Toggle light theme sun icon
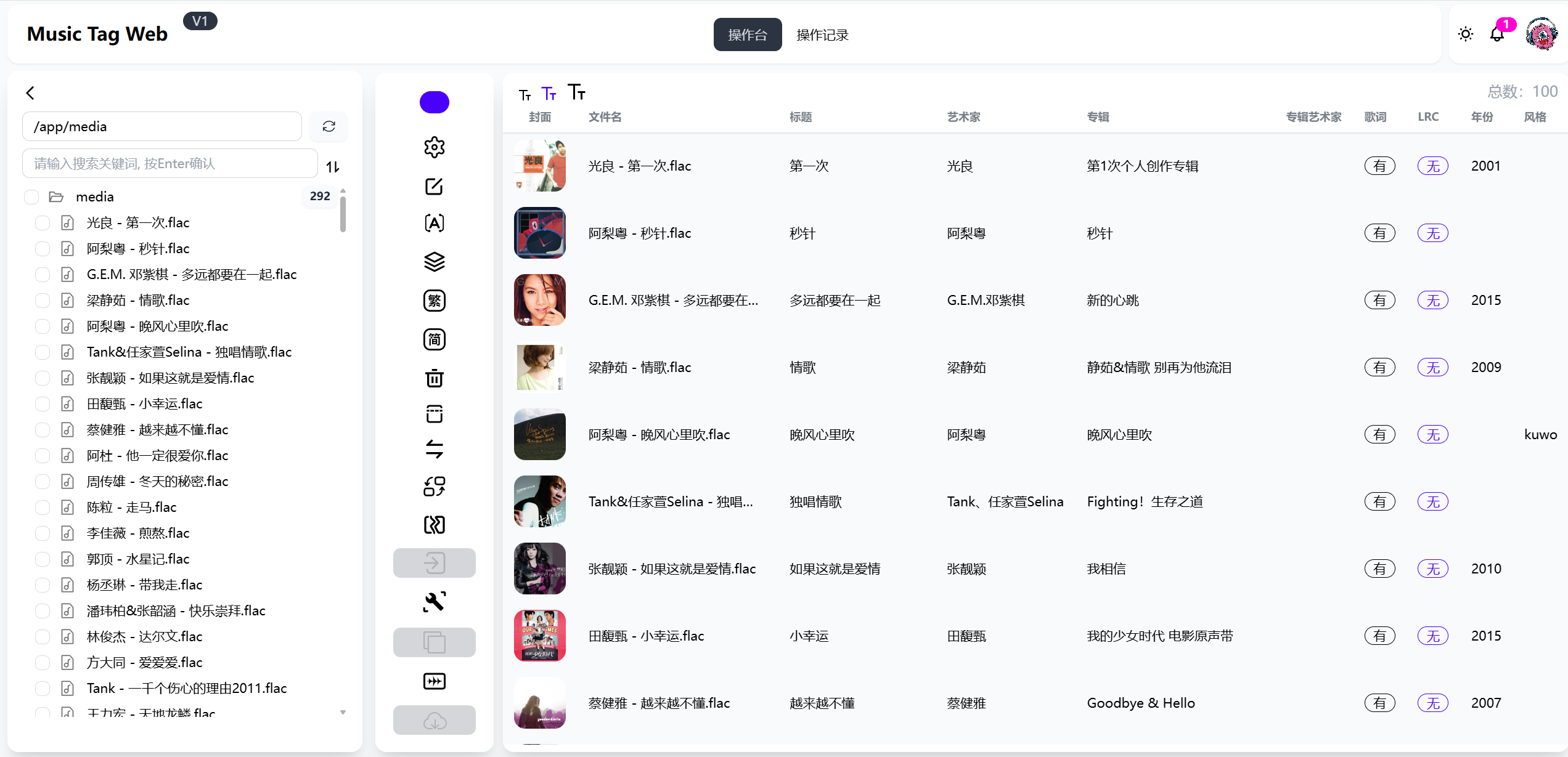Viewport: 1568px width, 757px height. click(x=1465, y=34)
